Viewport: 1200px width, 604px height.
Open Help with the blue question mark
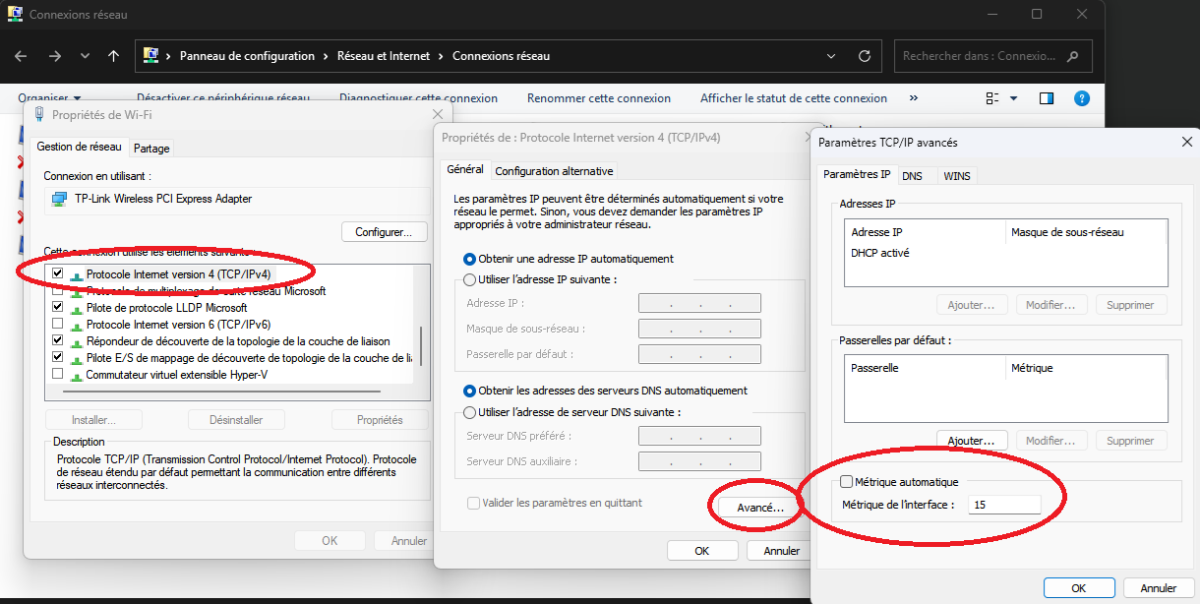[x=1081, y=98]
